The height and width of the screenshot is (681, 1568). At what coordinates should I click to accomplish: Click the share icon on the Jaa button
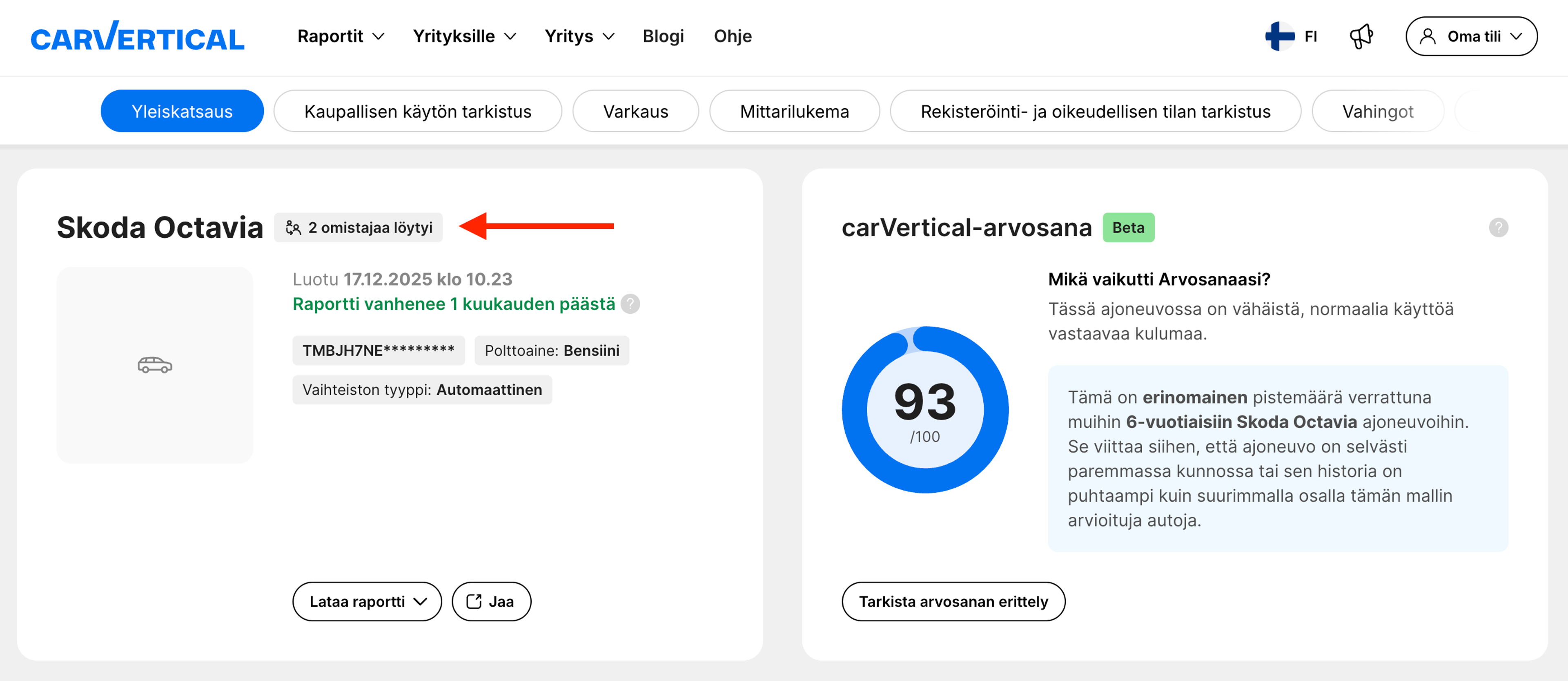tap(474, 601)
